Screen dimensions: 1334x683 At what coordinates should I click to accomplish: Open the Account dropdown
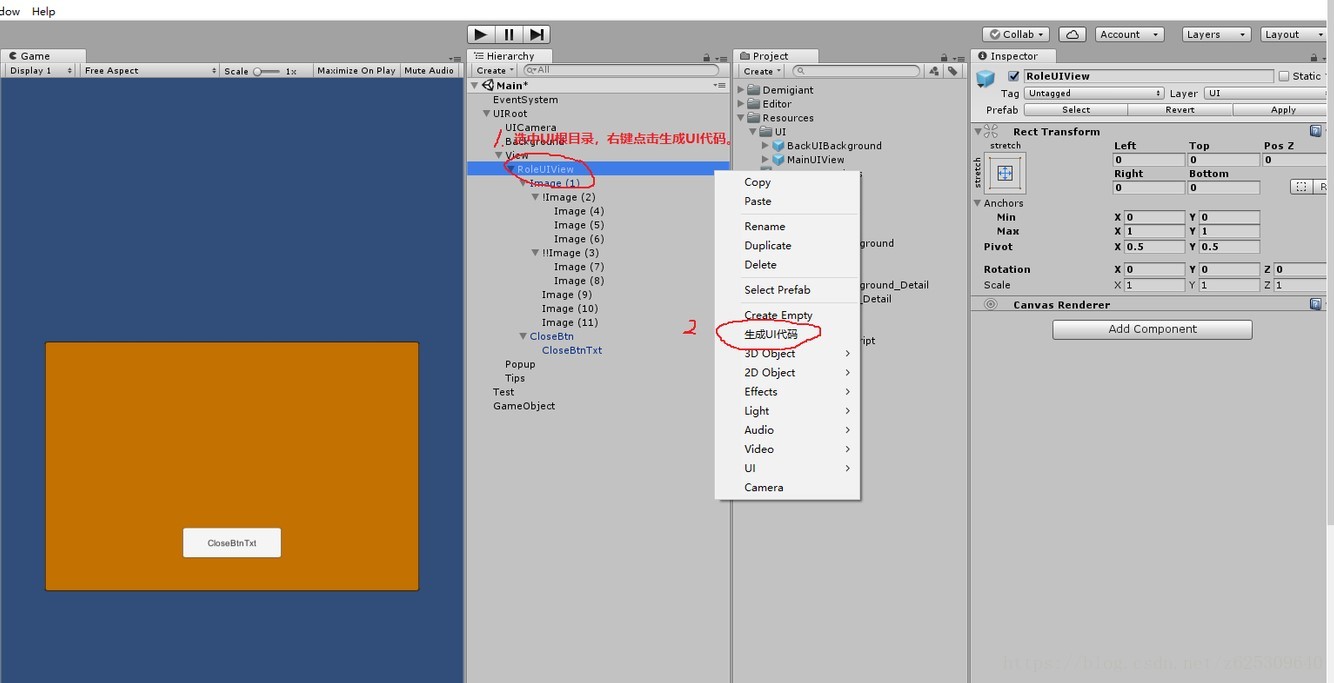[x=1130, y=34]
